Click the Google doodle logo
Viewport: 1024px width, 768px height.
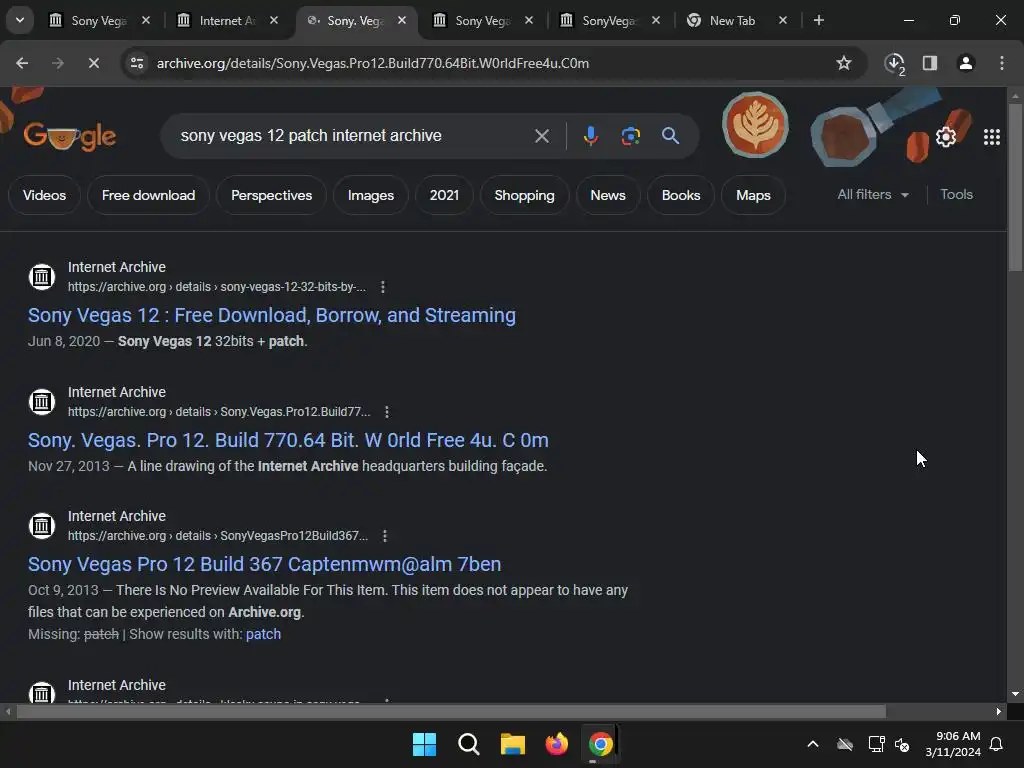(70, 136)
